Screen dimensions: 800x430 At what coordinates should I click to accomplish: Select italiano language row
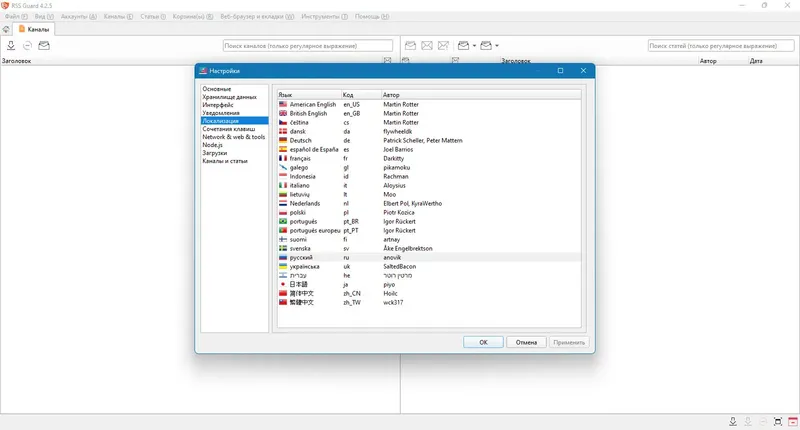[429, 185]
